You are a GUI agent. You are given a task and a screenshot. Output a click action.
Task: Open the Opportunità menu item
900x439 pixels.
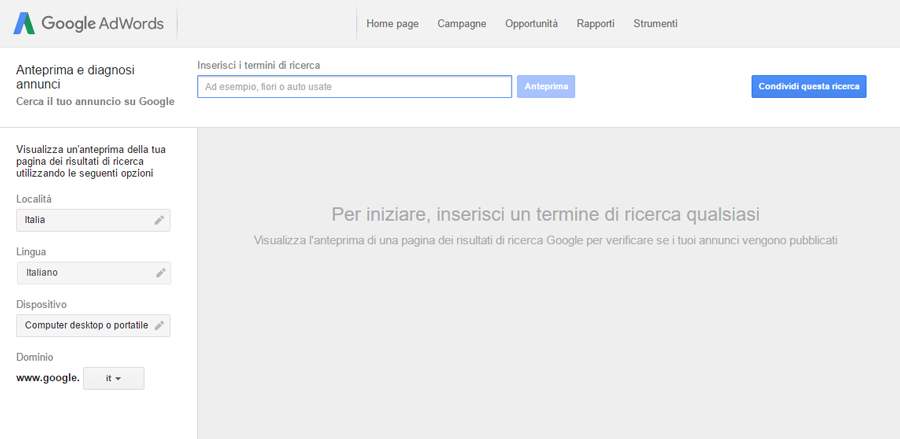(532, 24)
